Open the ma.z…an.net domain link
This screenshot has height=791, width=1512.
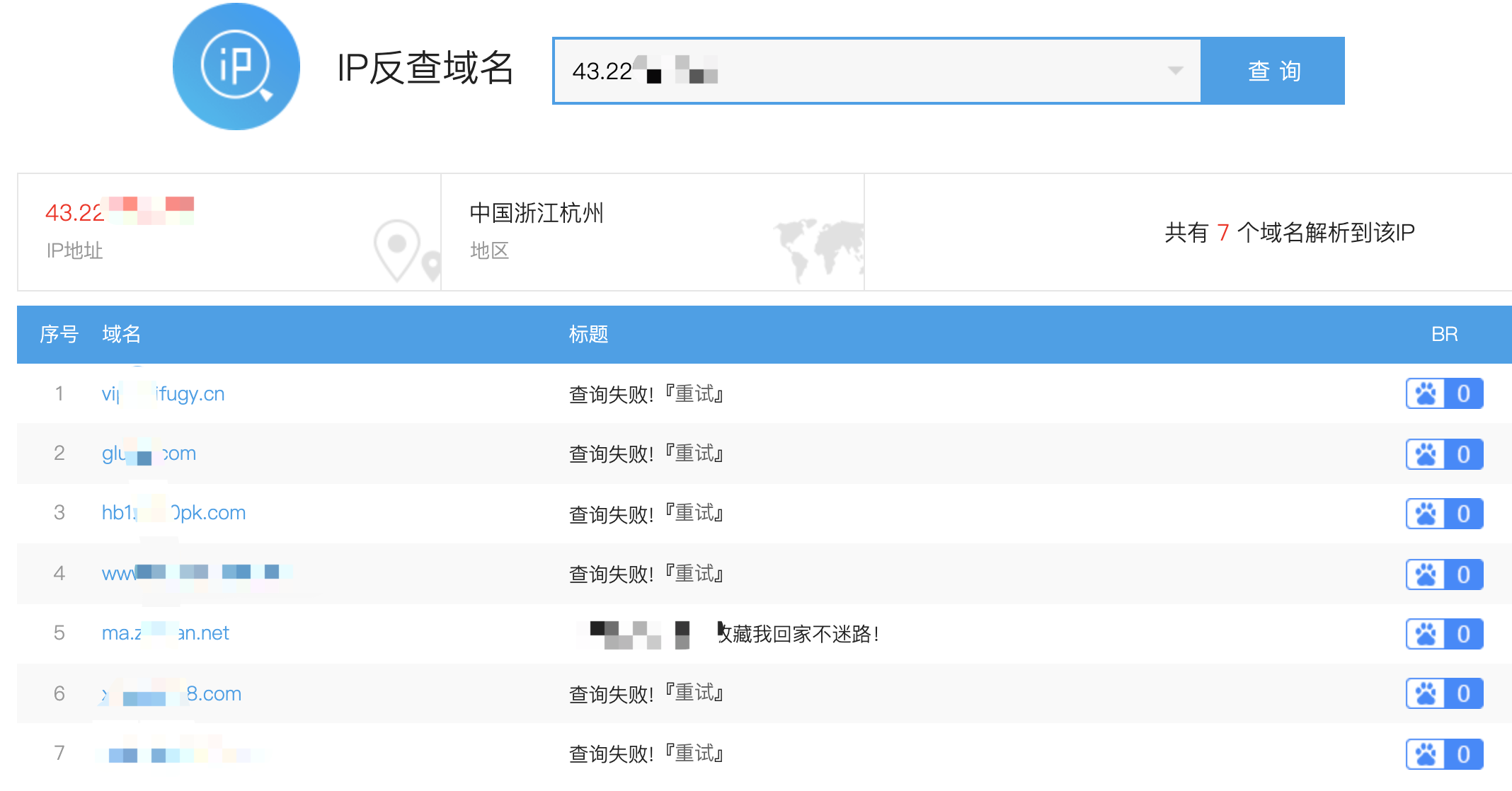point(166,633)
